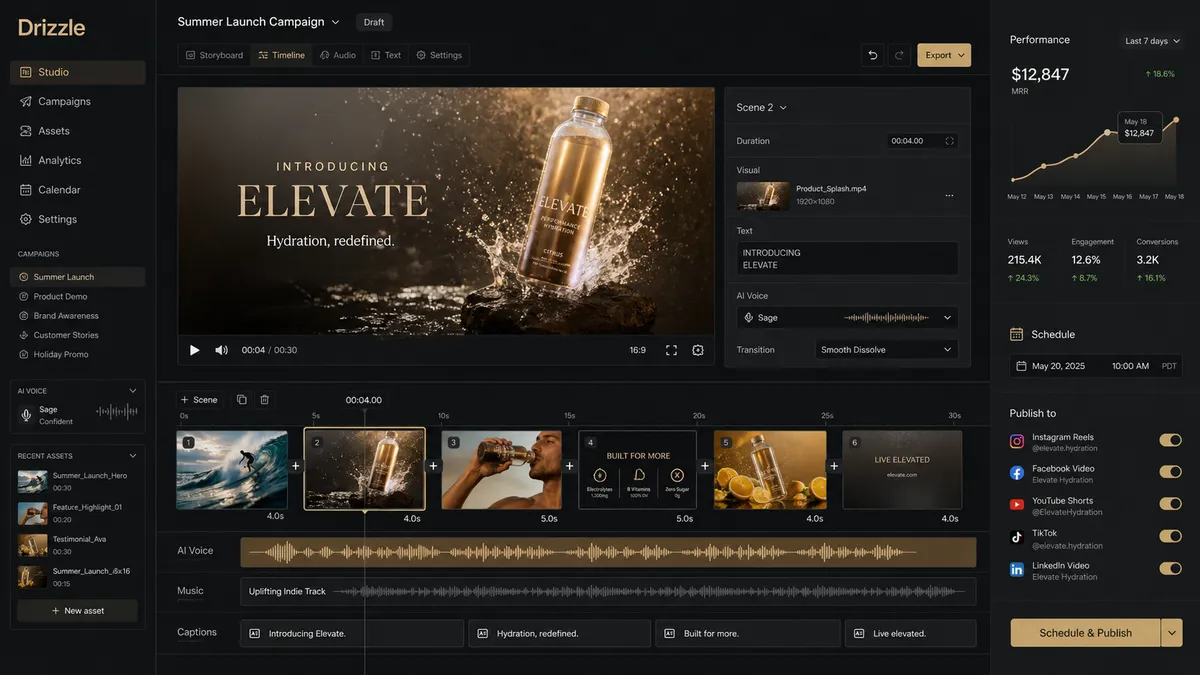Screen dimensions: 1200x675
Task: Click the redo arrow icon
Action: pyautogui.click(x=899, y=55)
